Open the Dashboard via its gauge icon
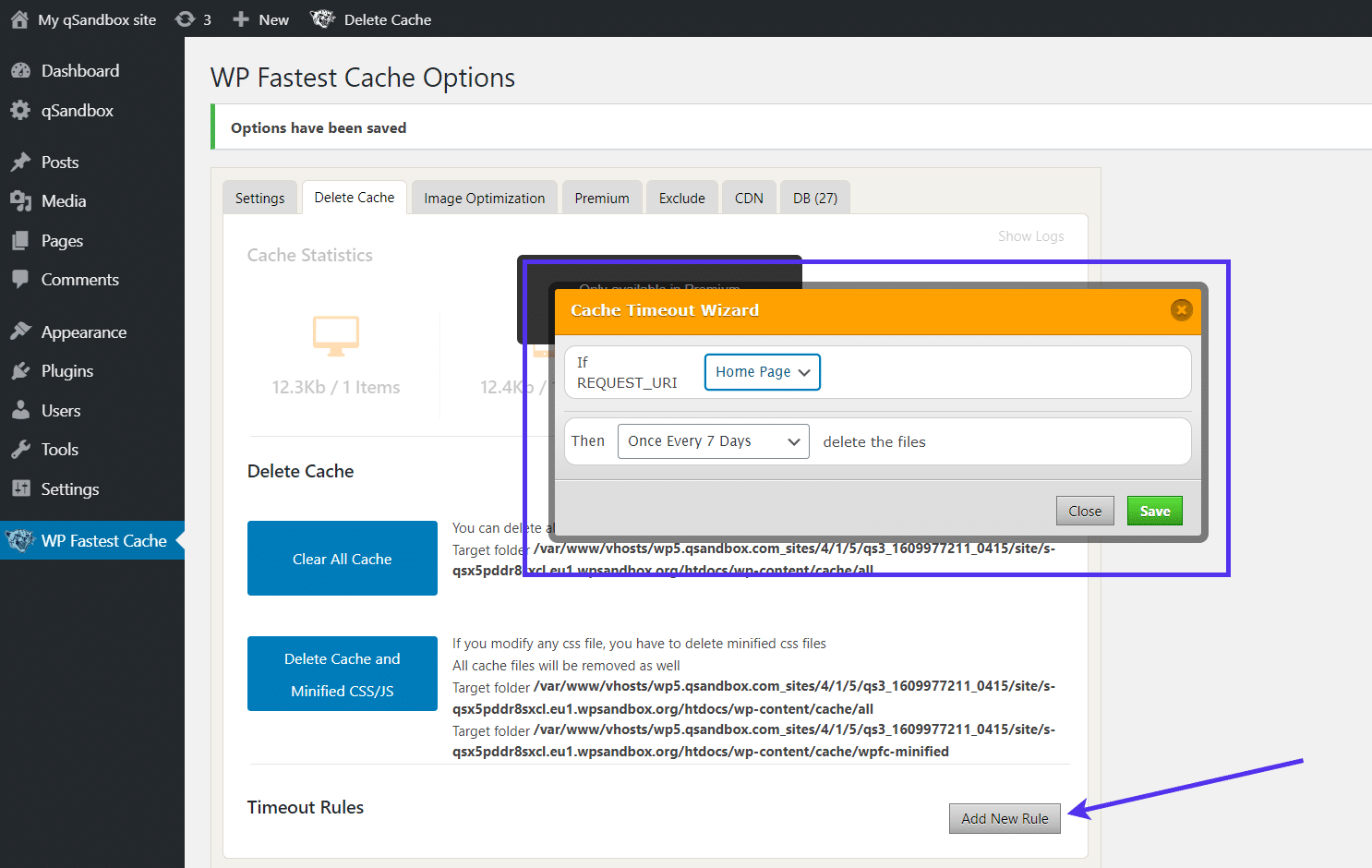The image size is (1372, 868). [20, 70]
